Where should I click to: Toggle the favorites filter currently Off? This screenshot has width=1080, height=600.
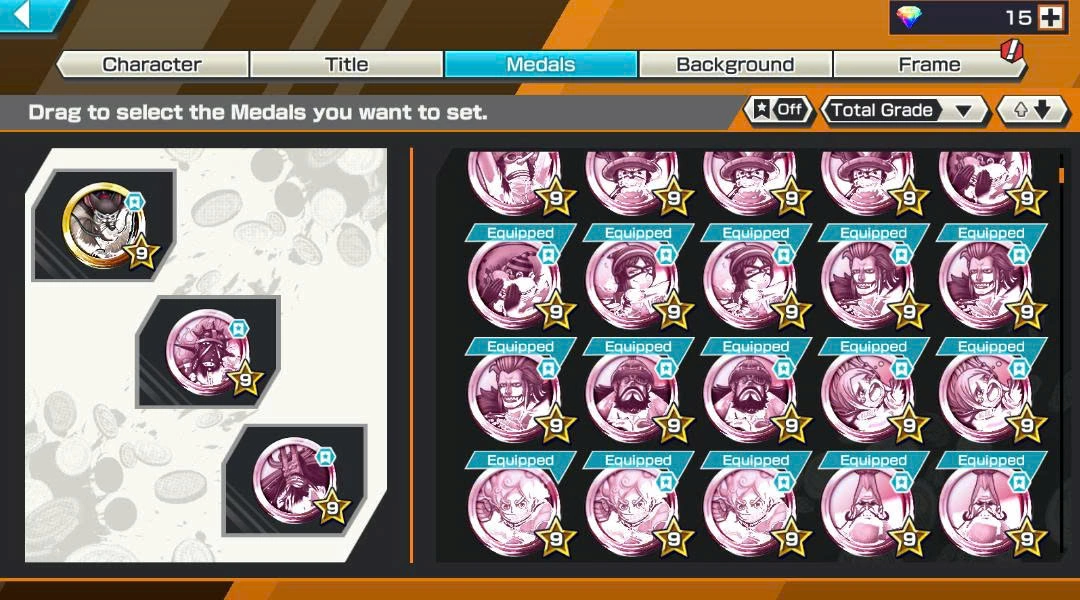point(778,110)
